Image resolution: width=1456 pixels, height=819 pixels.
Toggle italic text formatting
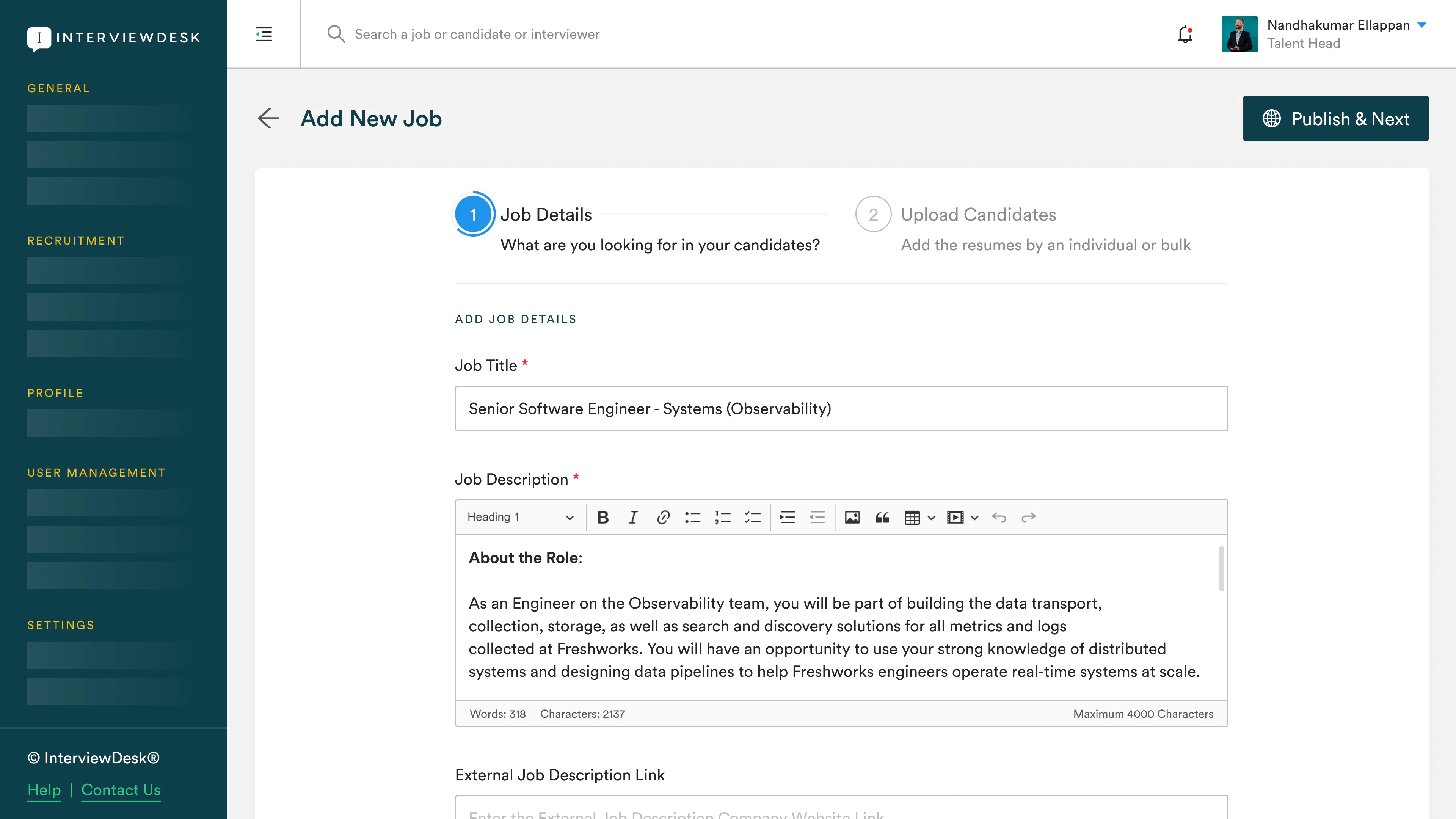pyautogui.click(x=633, y=517)
